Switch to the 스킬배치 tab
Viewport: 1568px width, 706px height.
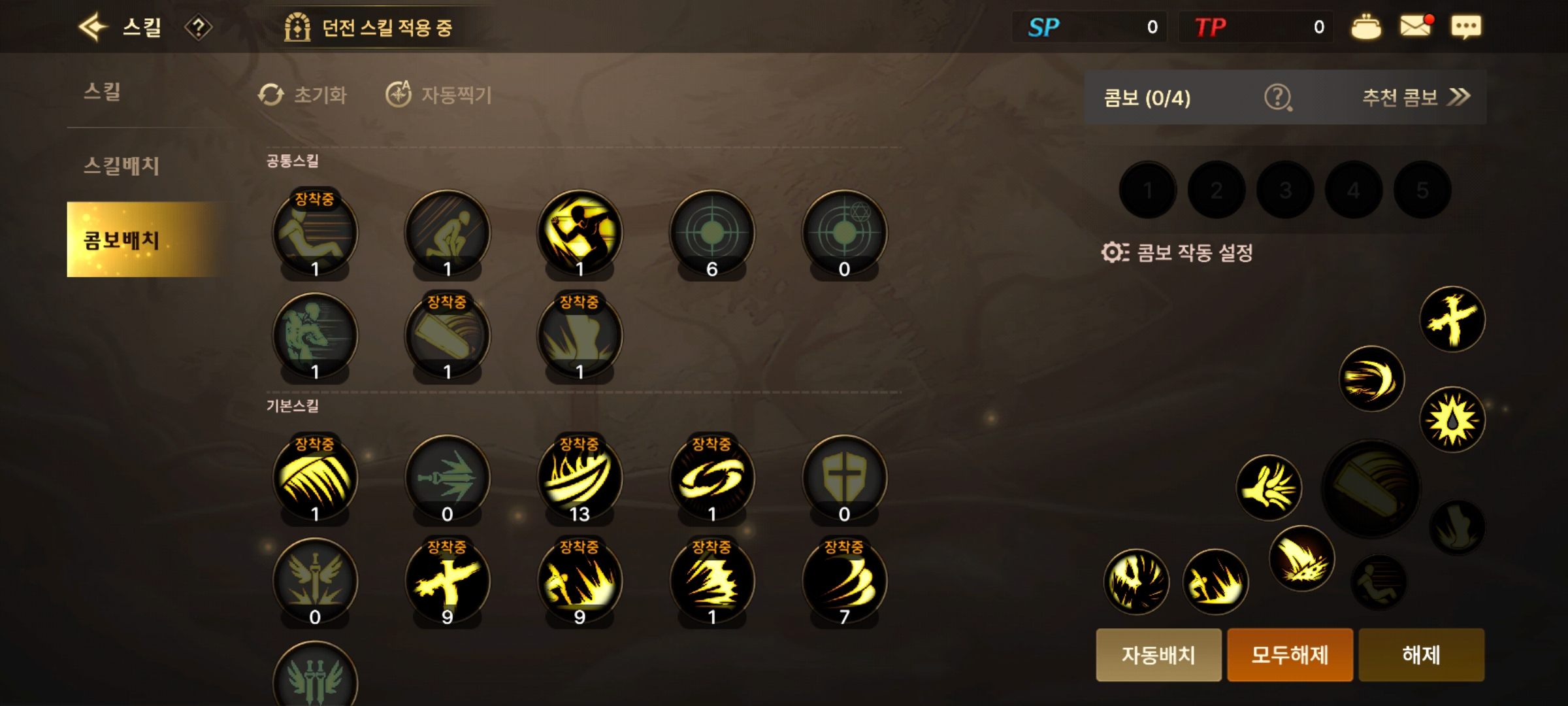point(122,165)
